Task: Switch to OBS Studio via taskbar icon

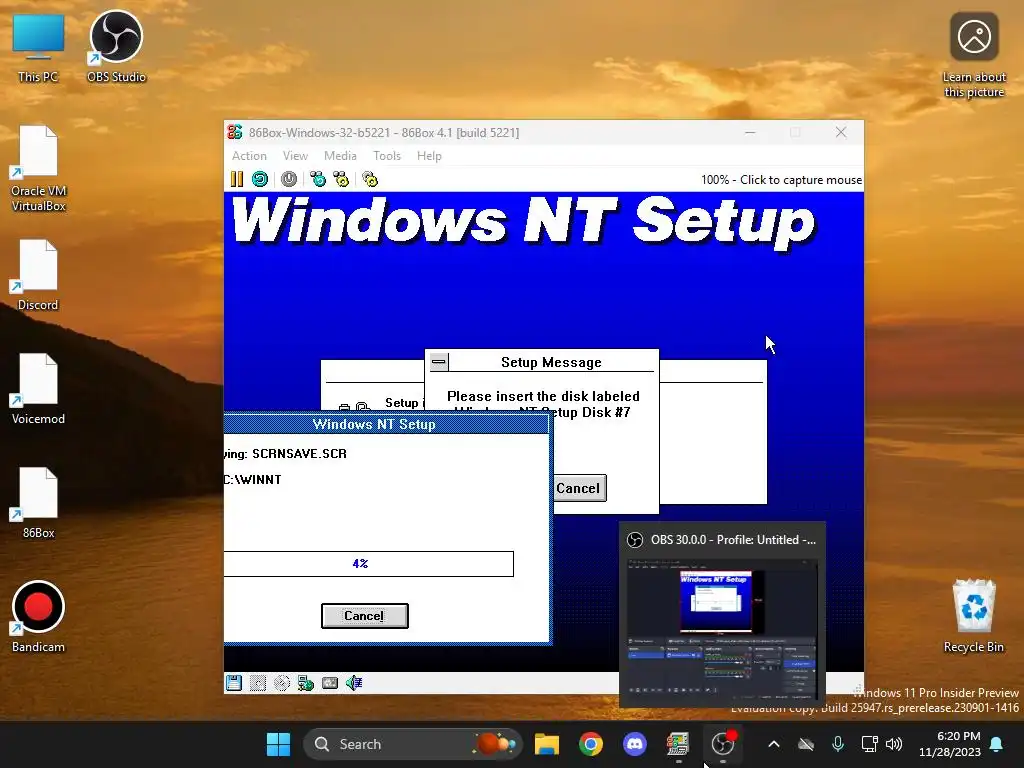Action: (722, 744)
